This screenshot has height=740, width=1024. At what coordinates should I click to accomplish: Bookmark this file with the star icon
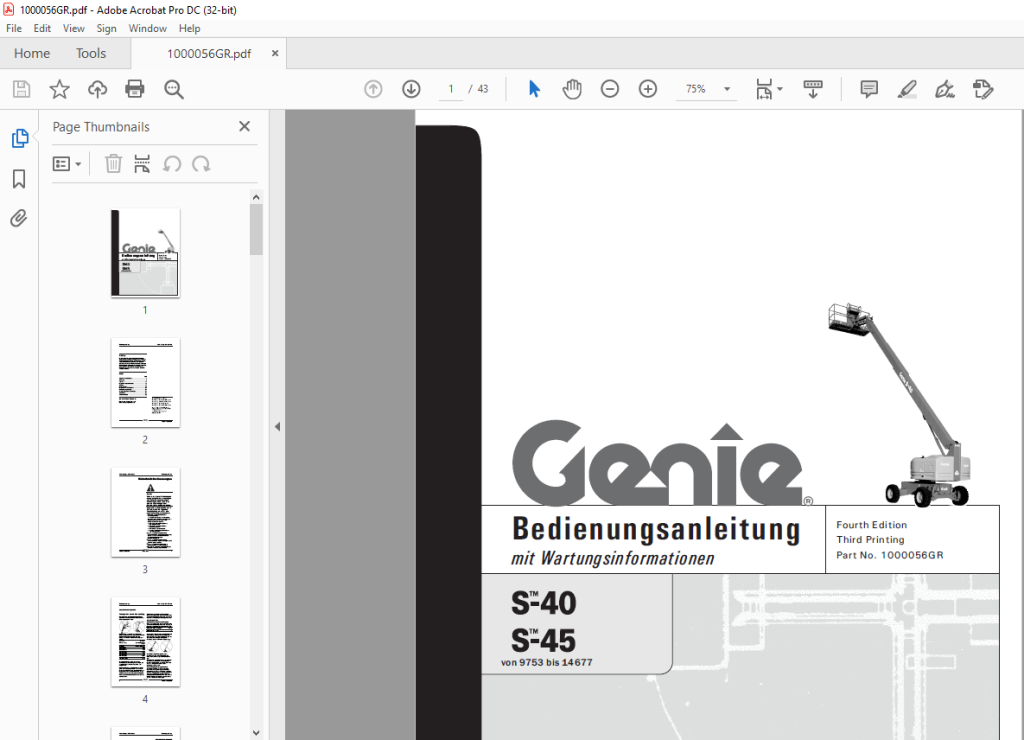tap(59, 89)
